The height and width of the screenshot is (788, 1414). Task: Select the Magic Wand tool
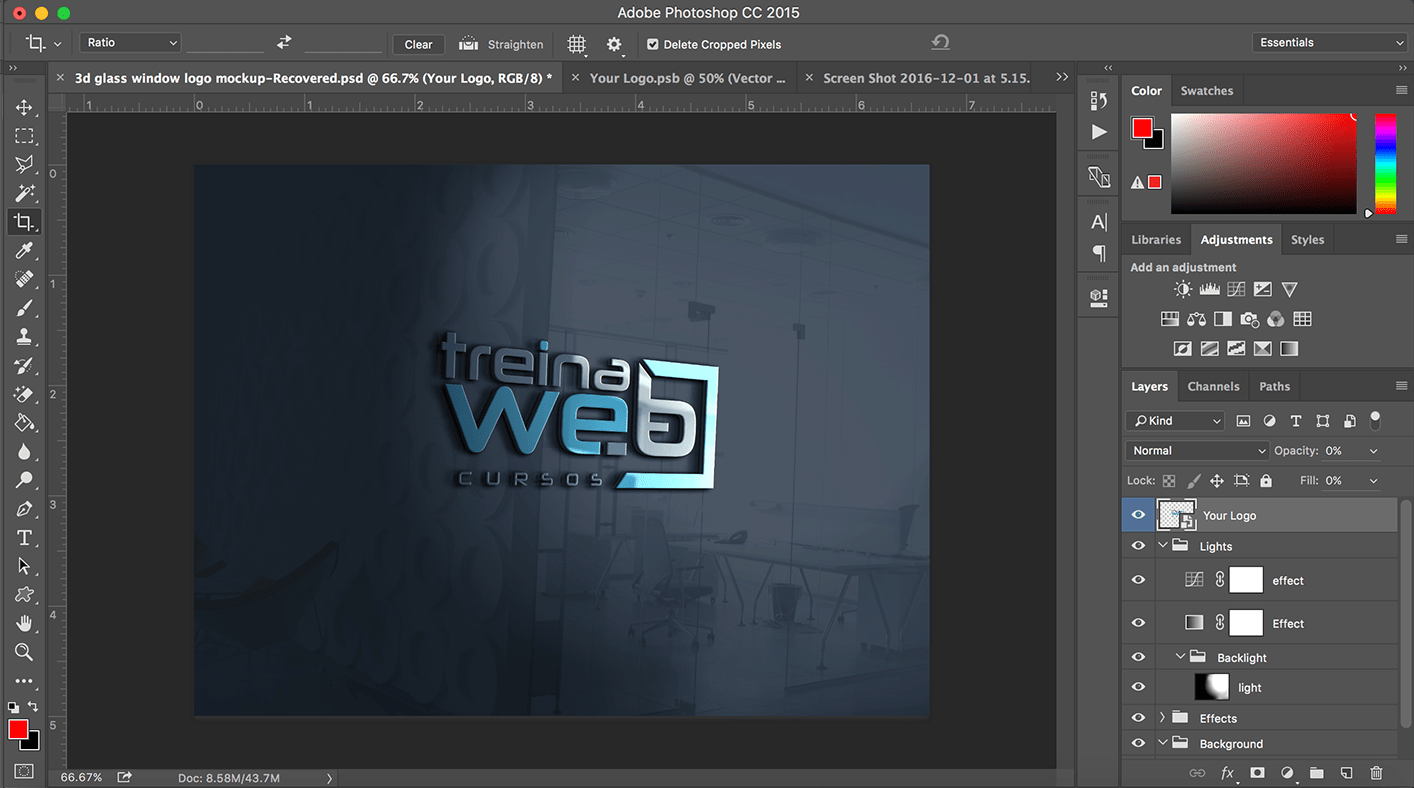pos(24,193)
